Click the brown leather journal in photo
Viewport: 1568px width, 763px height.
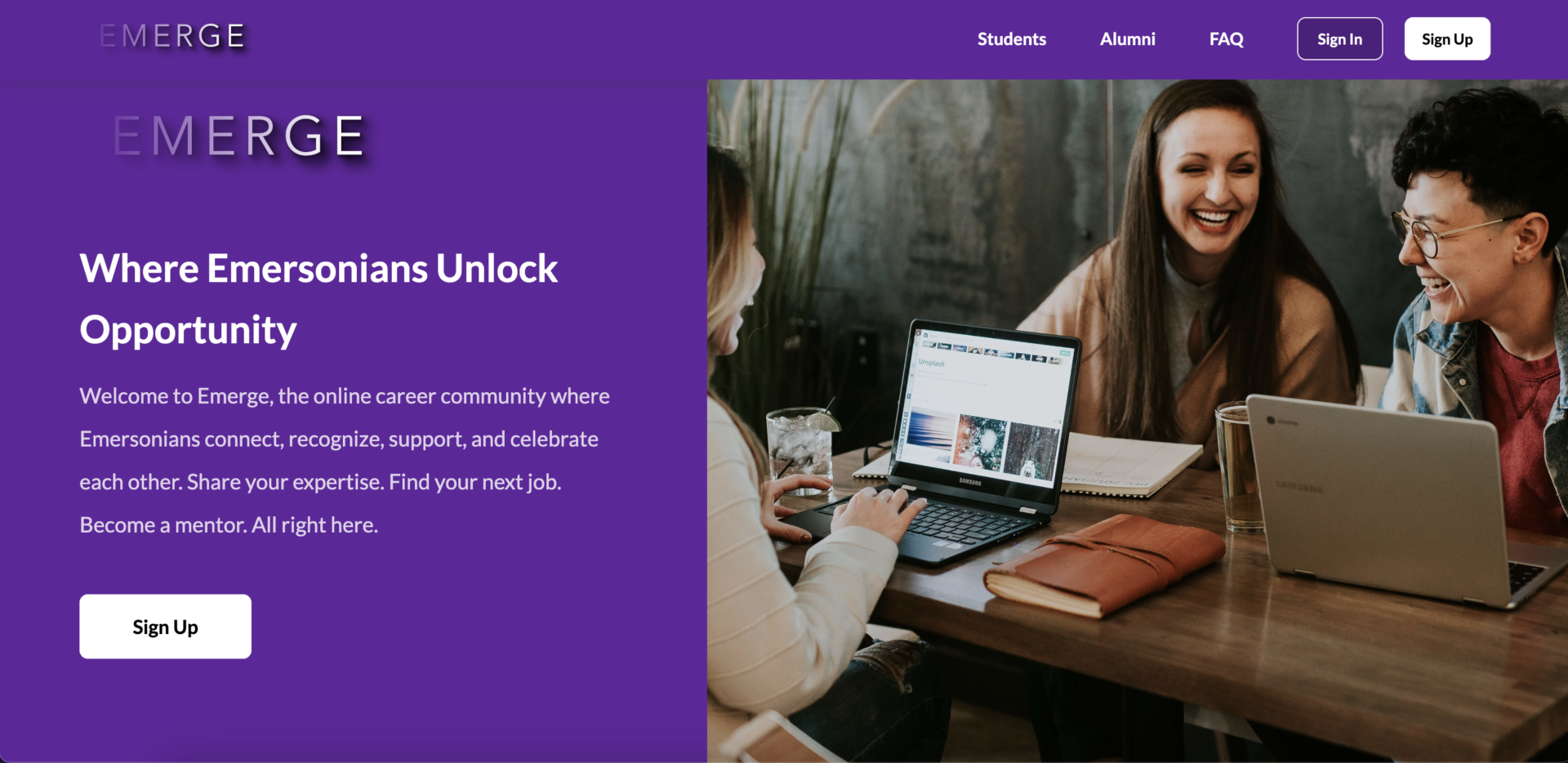click(x=1104, y=564)
